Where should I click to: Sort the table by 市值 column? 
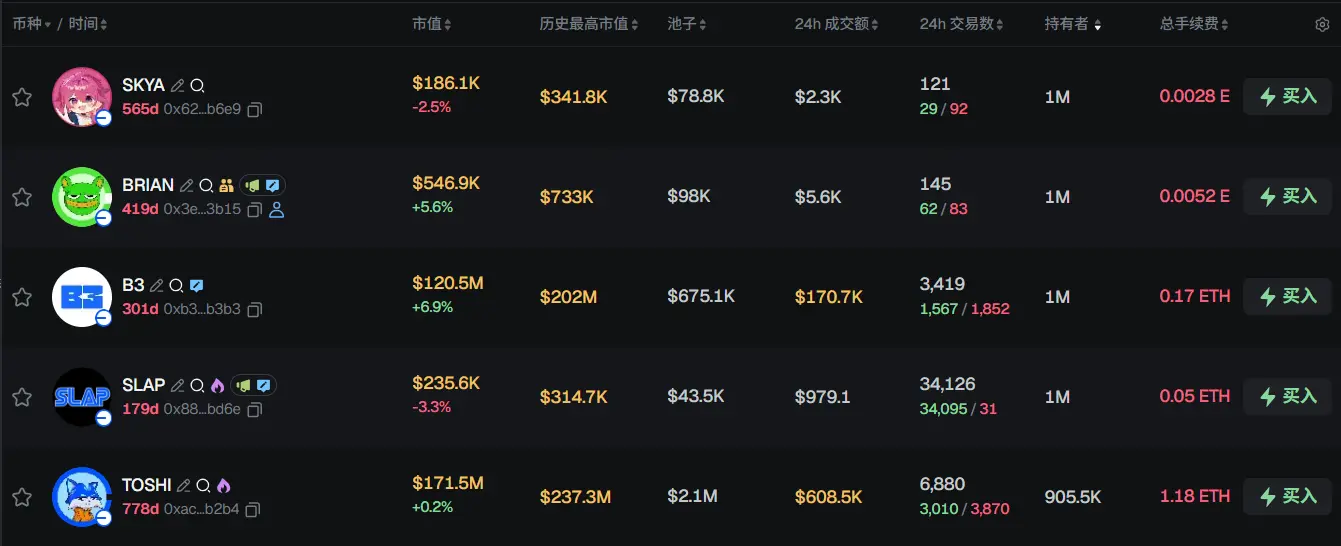(432, 24)
